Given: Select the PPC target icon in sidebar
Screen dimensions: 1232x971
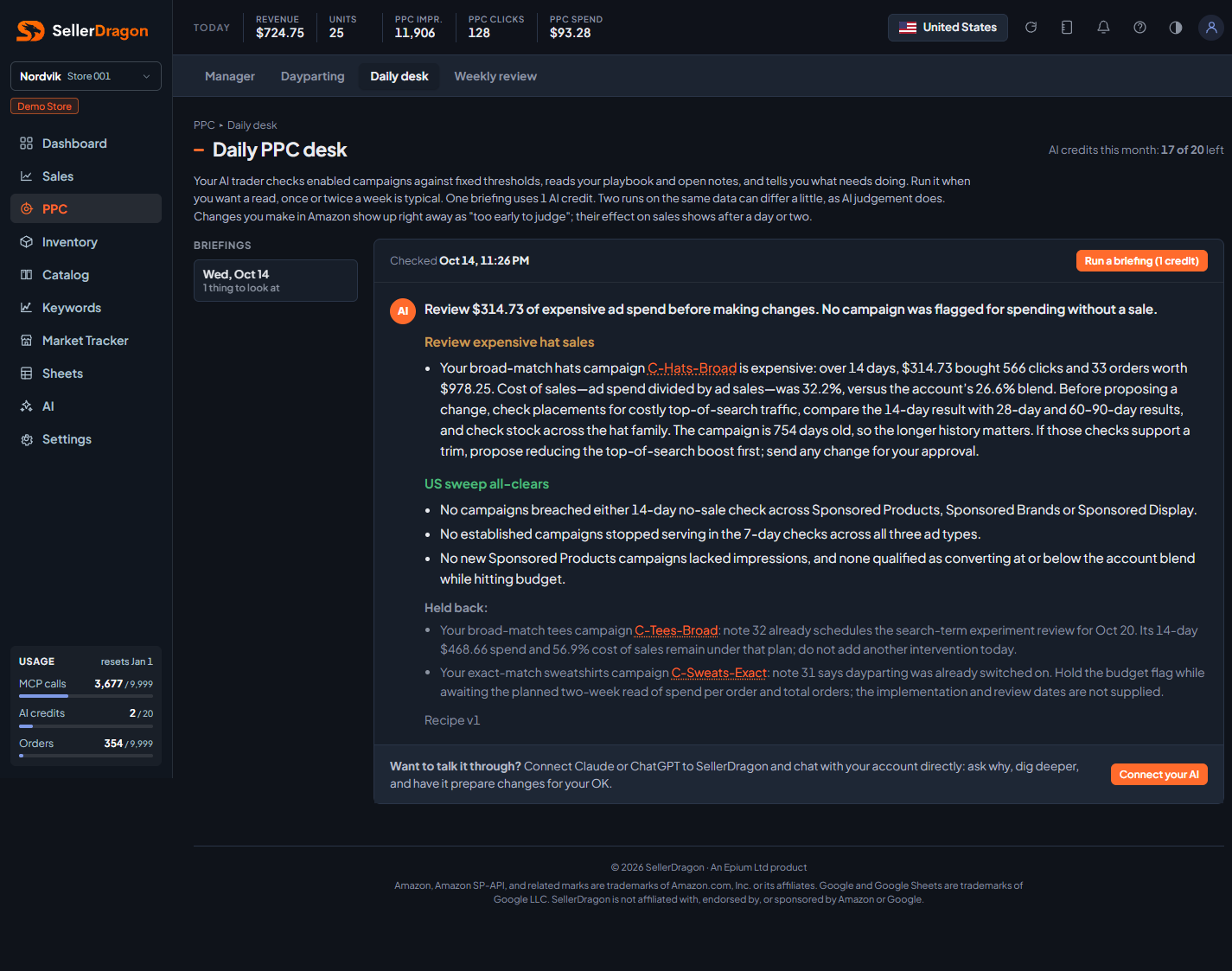Looking at the screenshot, I should point(27,209).
